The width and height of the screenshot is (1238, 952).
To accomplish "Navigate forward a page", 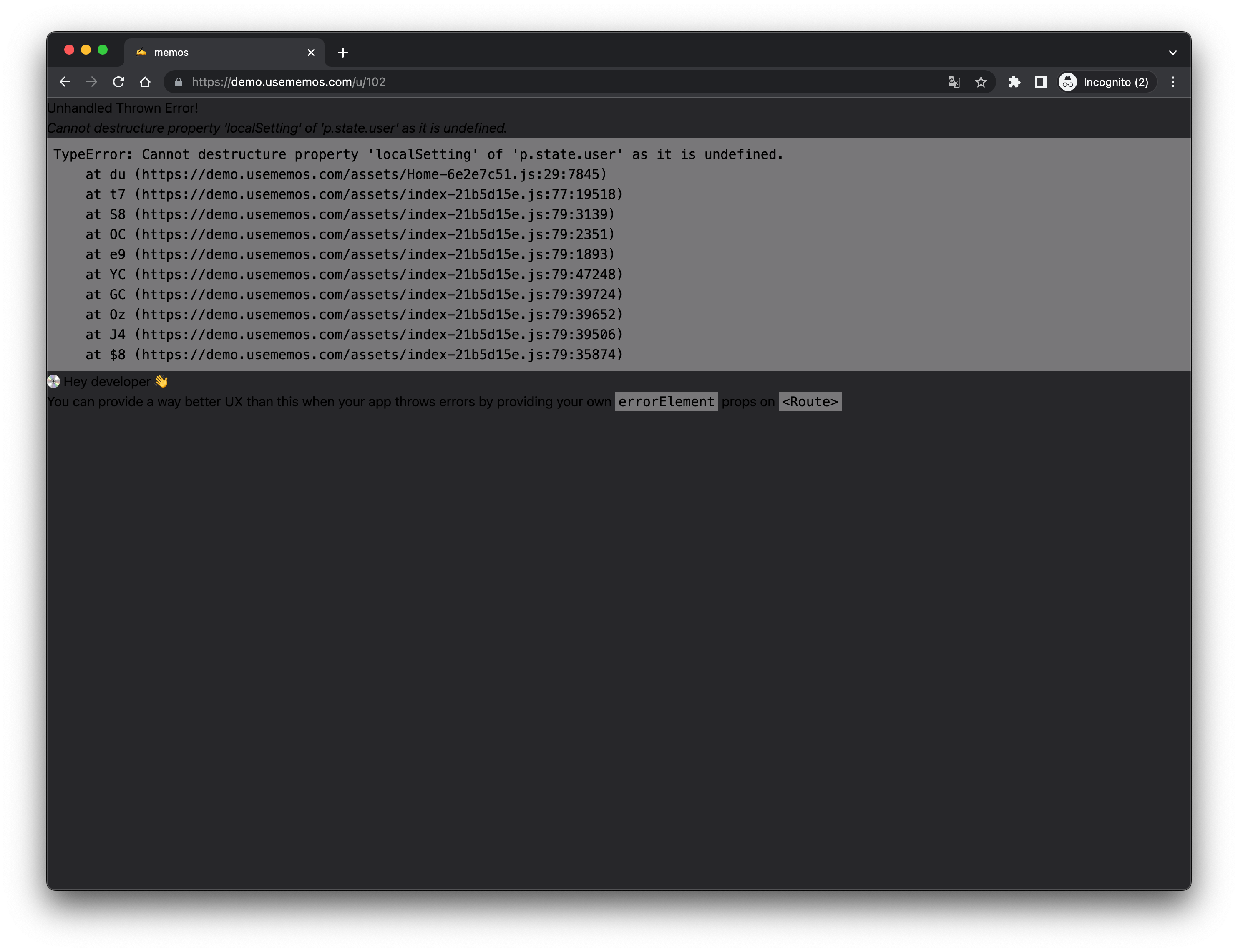I will (92, 82).
